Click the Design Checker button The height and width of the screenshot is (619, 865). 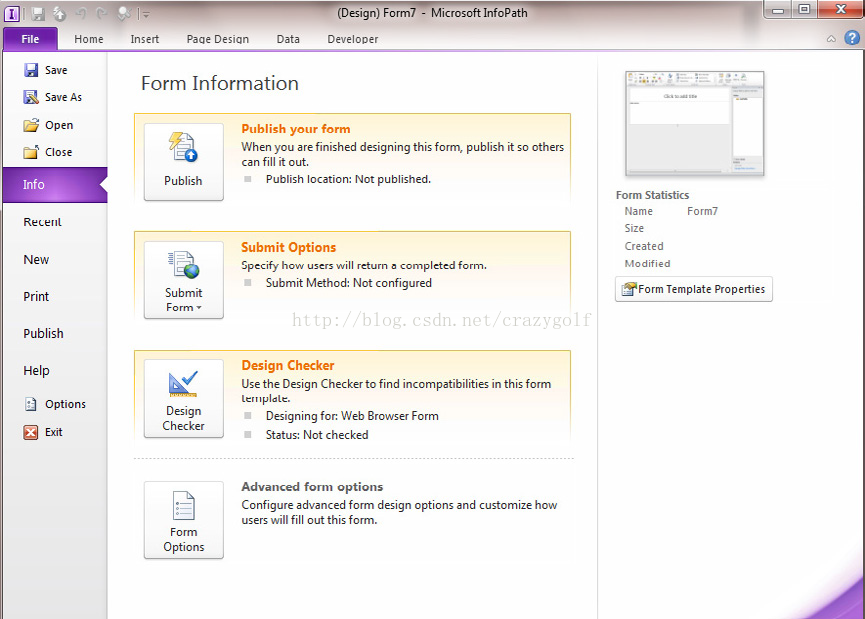point(184,398)
